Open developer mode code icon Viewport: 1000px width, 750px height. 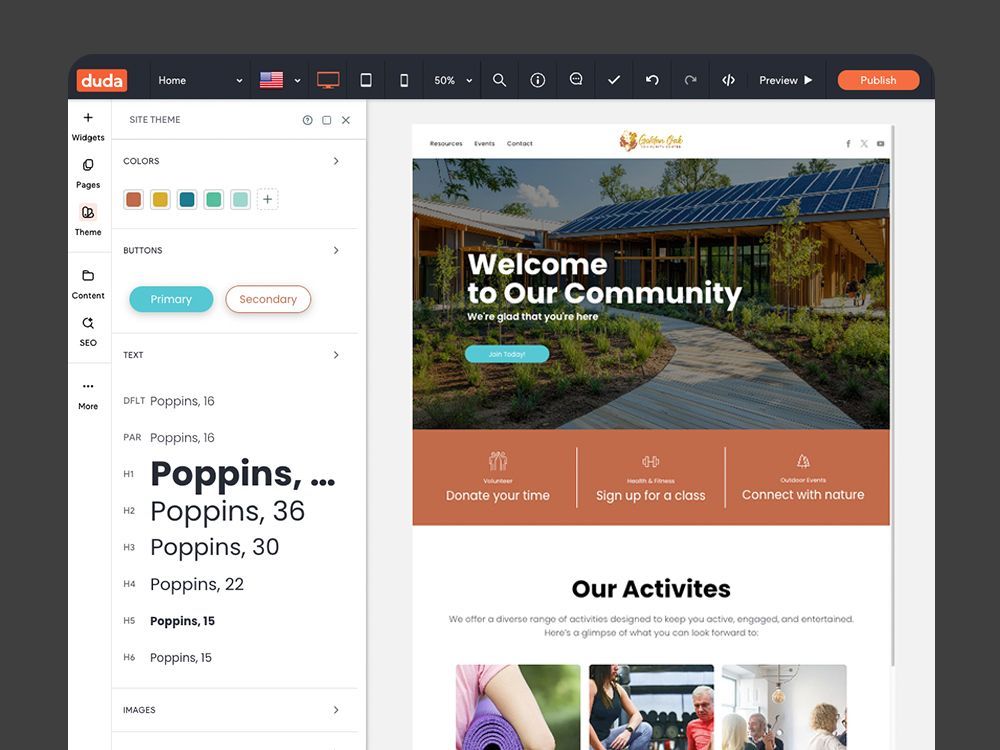(x=728, y=80)
